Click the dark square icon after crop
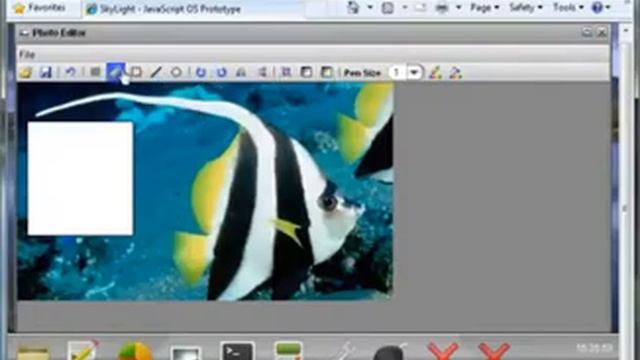The height and width of the screenshot is (360, 640). click(306, 73)
